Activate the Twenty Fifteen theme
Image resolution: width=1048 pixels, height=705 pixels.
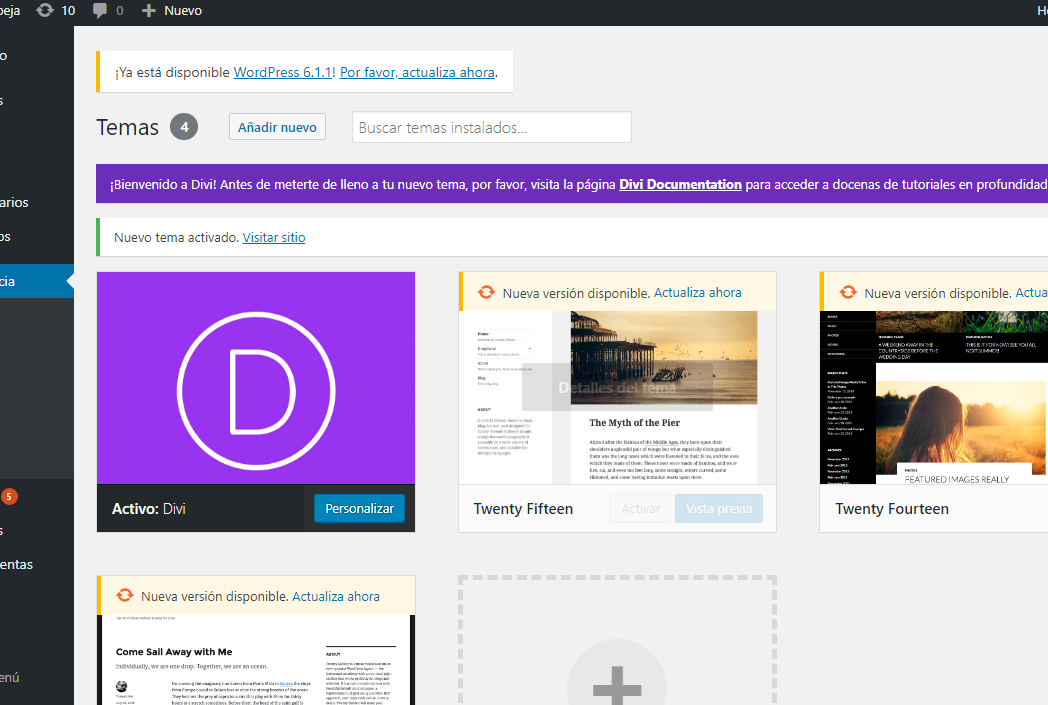click(x=640, y=509)
